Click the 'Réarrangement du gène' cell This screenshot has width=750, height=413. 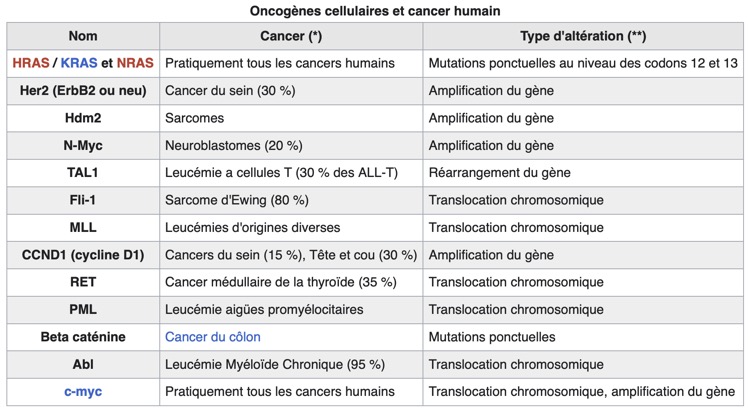tap(498, 173)
